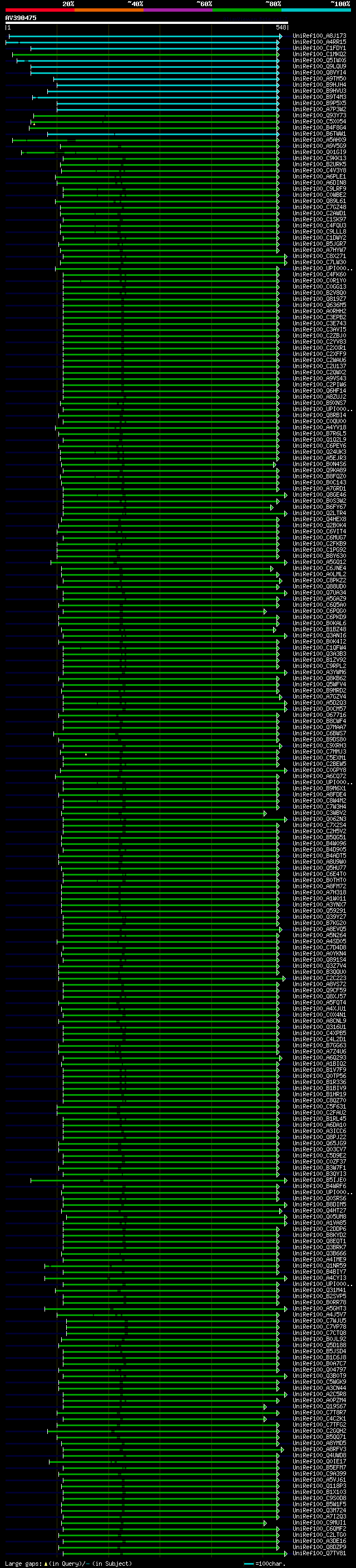Image resolution: width=356 pixels, height=1568 pixels.
Task: Select the UniRef100_Q8VYI4 label
Action: pyautogui.click(x=319, y=72)
